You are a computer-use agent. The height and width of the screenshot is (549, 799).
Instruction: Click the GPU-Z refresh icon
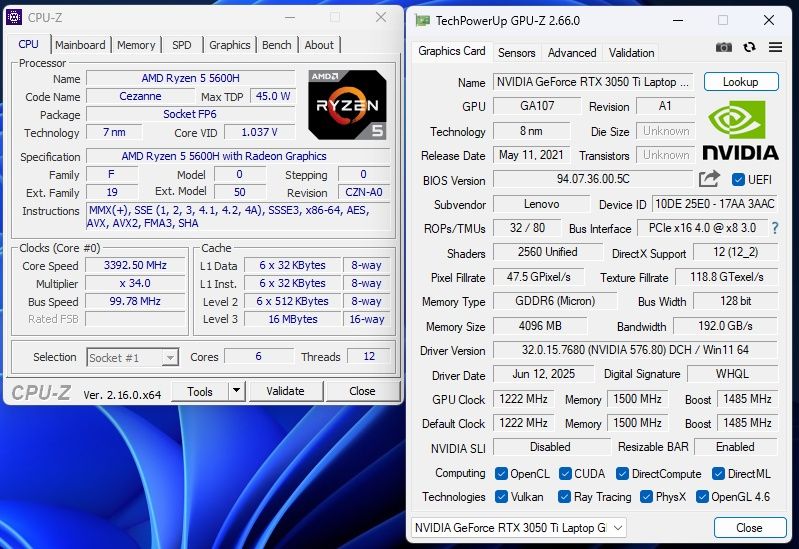(749, 47)
